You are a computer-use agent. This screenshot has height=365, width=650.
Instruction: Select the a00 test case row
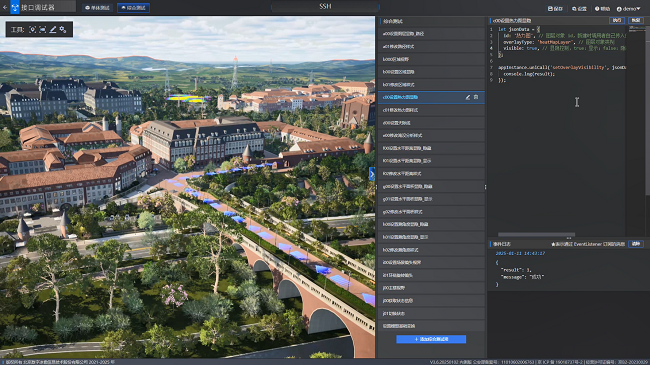coord(431,34)
